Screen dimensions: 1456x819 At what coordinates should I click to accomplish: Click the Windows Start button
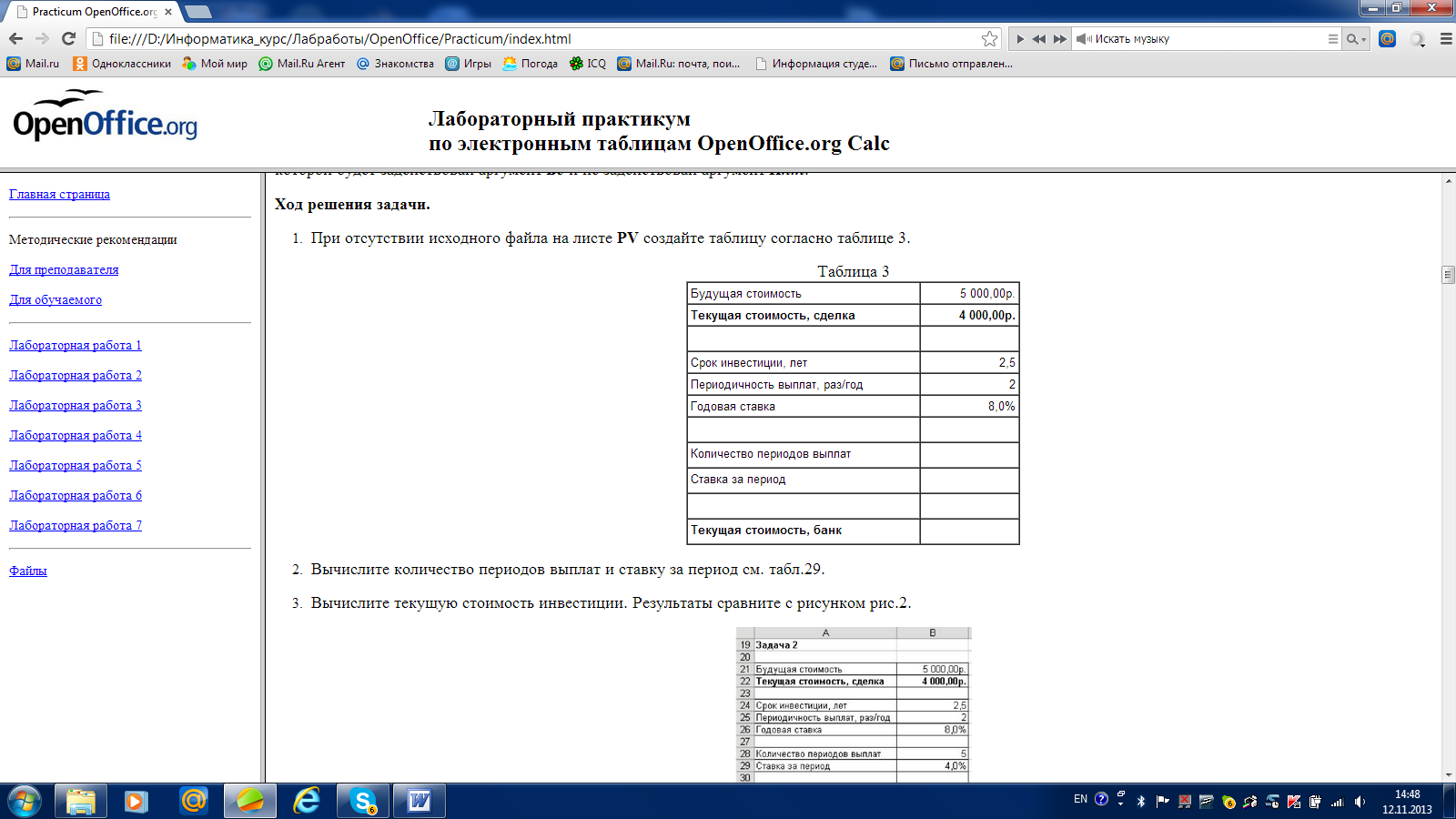coord(24,801)
